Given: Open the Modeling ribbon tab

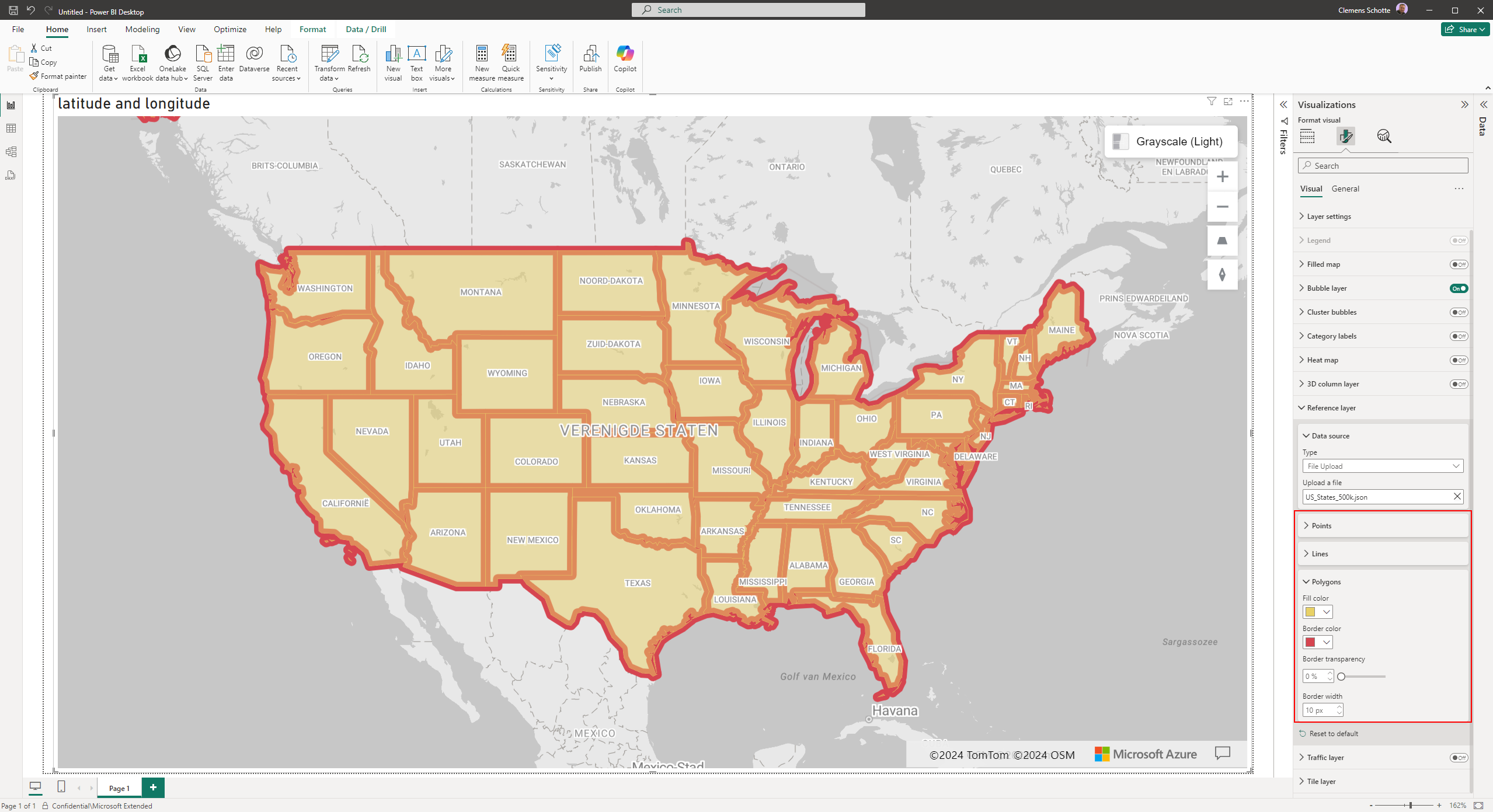Looking at the screenshot, I should pyautogui.click(x=142, y=29).
